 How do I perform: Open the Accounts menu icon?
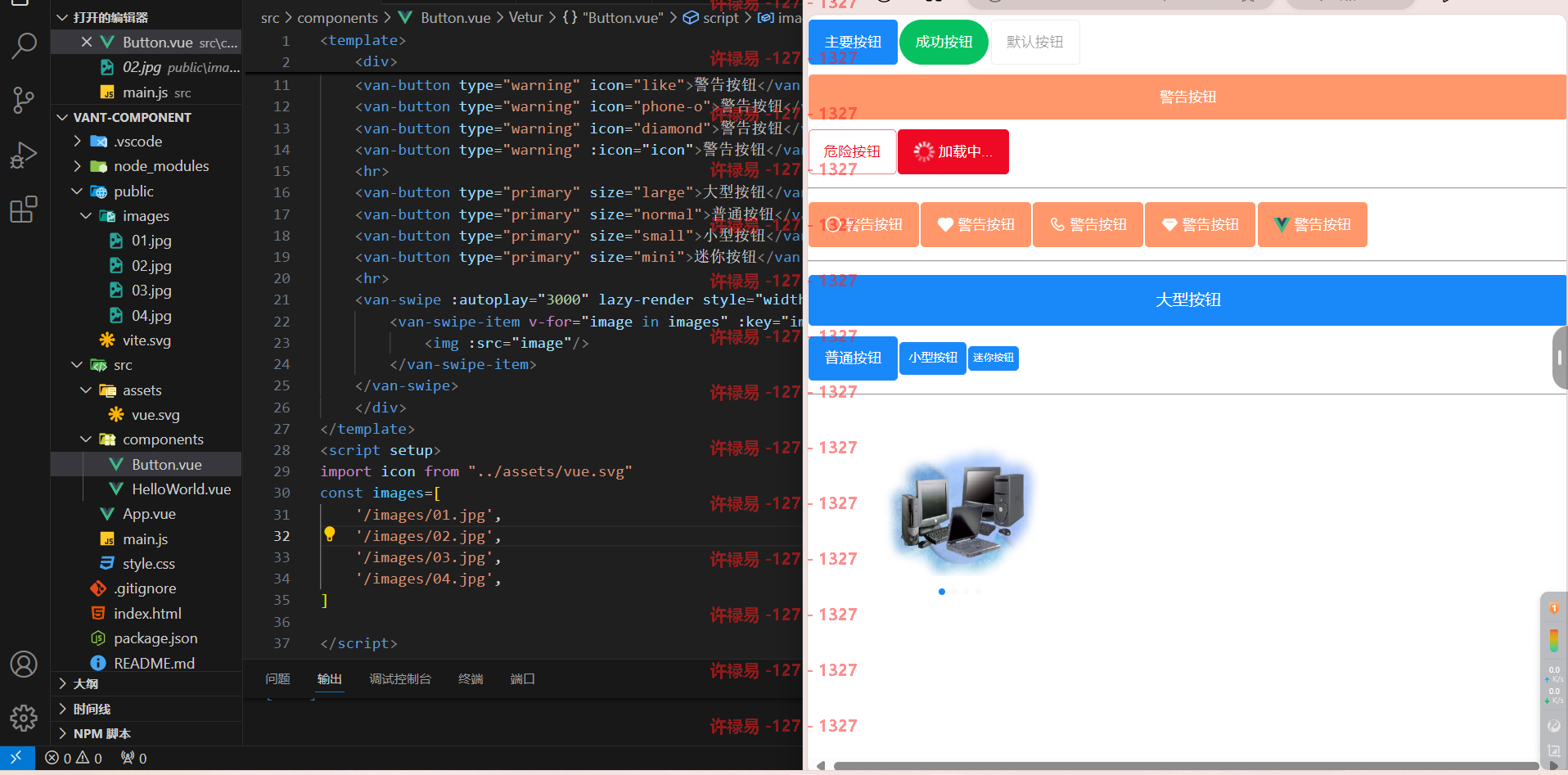[x=24, y=664]
